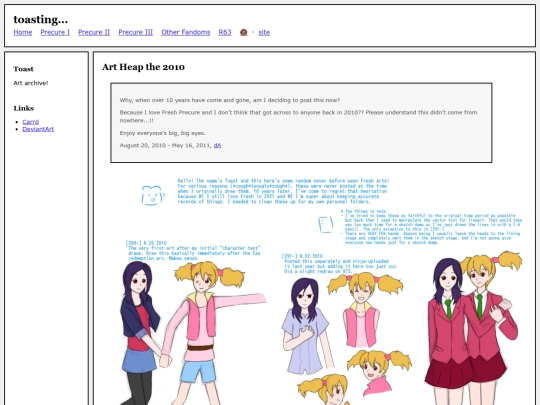Screen dimensions: 540x405
Task: Open the Other Fandoms section
Action: point(186,32)
